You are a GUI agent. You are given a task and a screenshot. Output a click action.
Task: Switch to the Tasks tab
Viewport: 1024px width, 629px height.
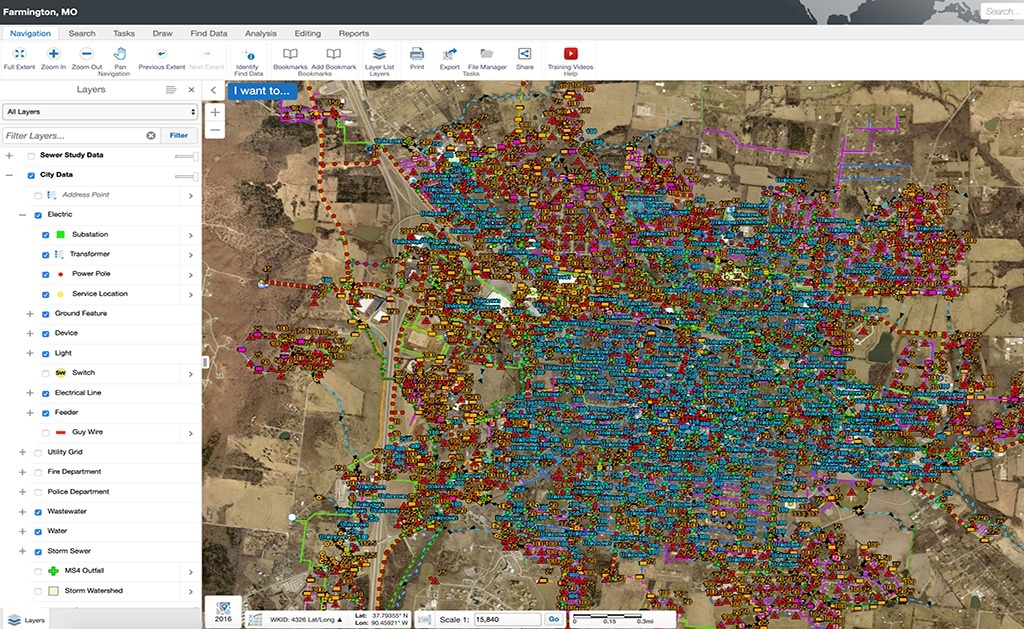click(123, 33)
